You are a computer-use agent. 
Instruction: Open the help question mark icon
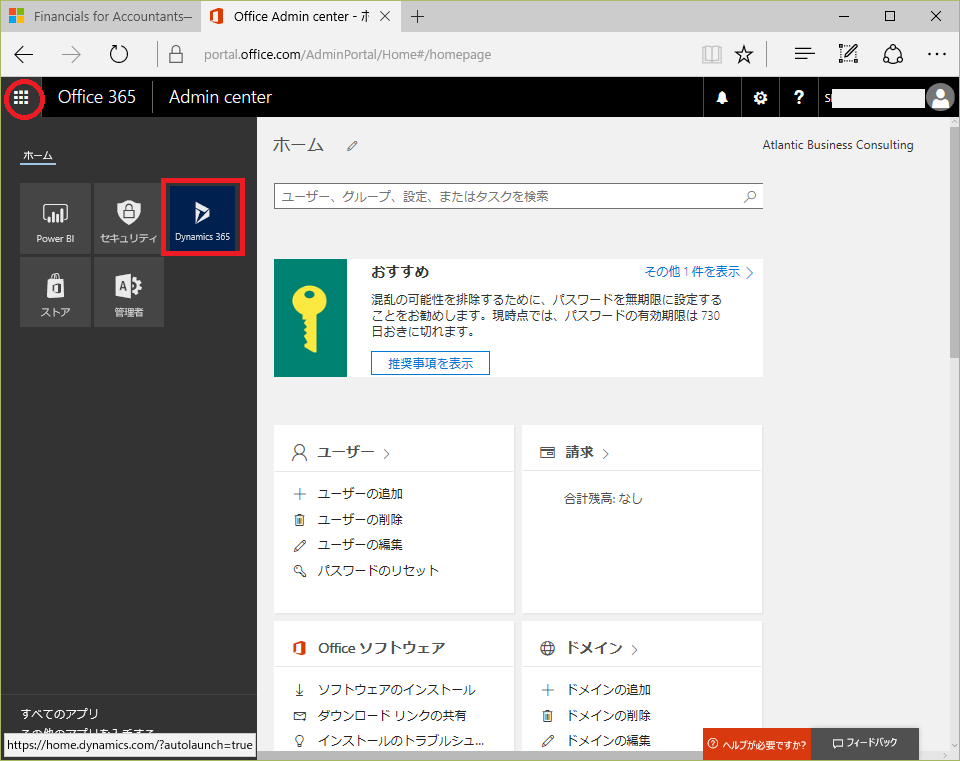(x=798, y=97)
